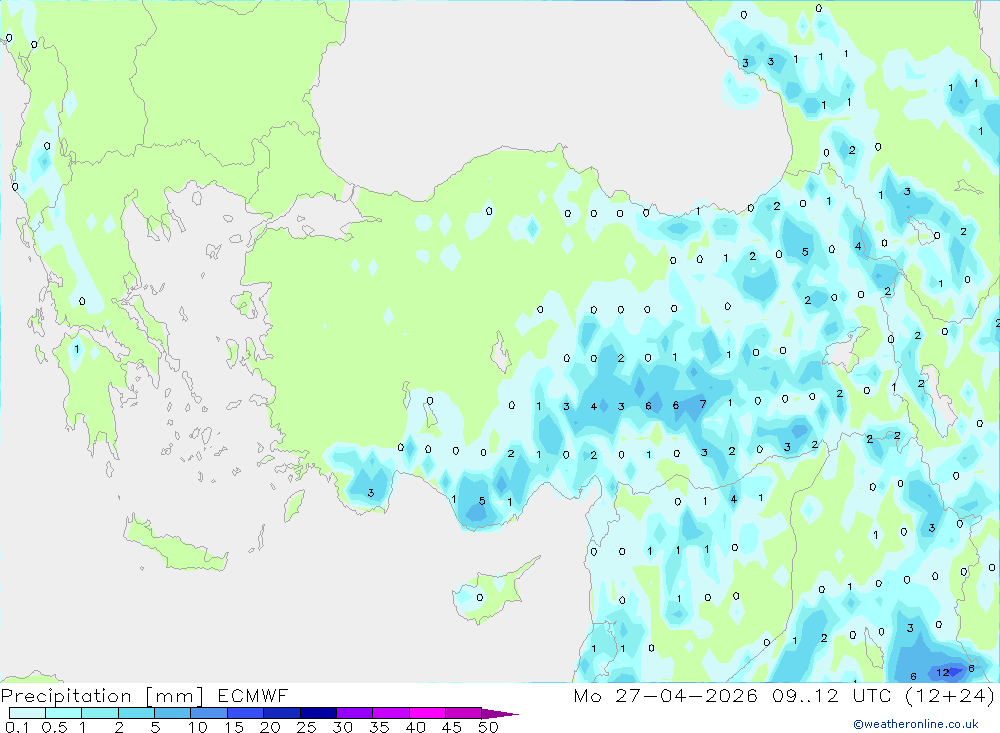Screen dimensions: 1000x733
Task: Click the 35–40 mm violet legend swatch
Action: pos(391,713)
